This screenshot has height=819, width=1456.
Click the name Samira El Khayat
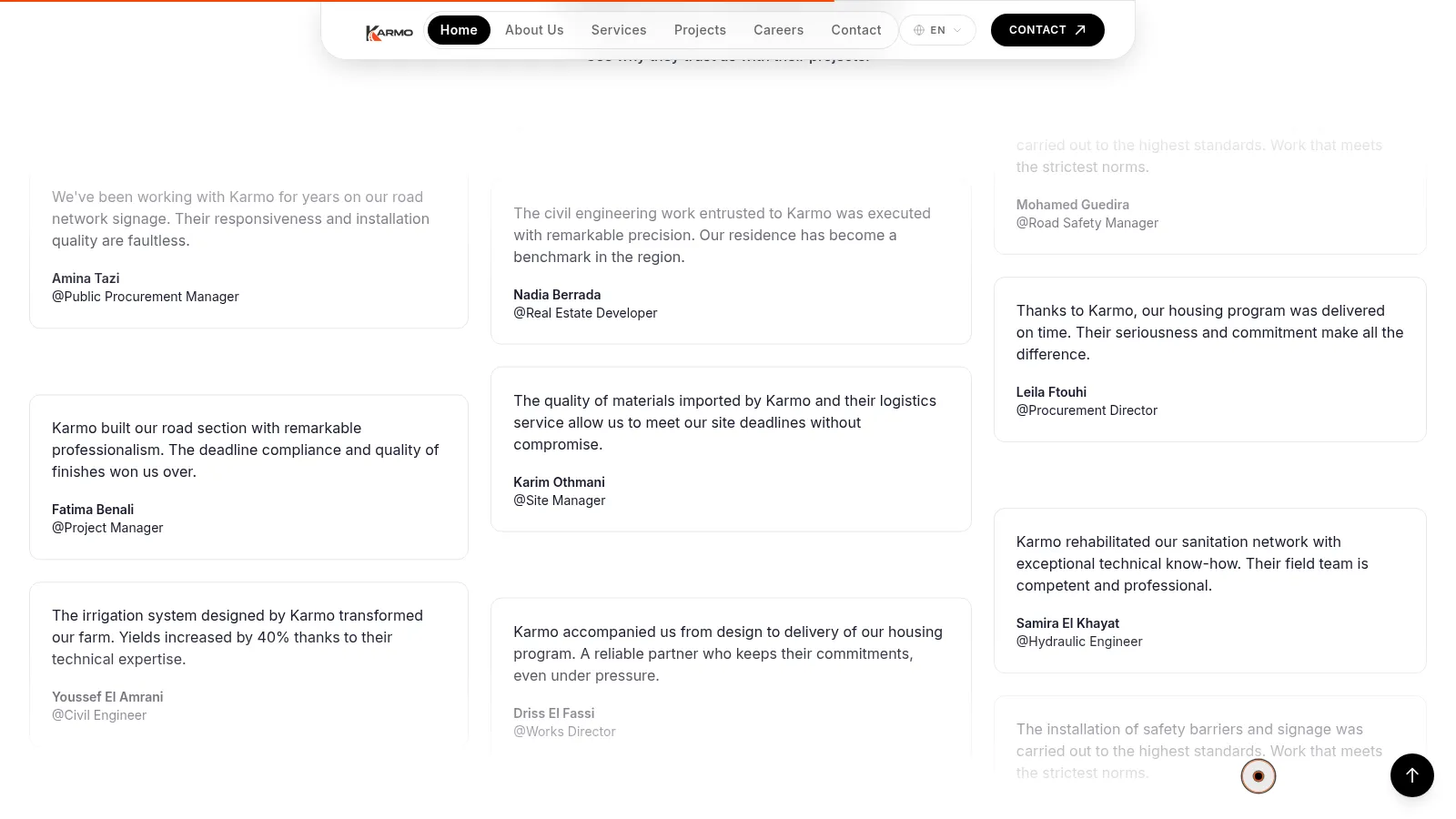click(x=1067, y=623)
